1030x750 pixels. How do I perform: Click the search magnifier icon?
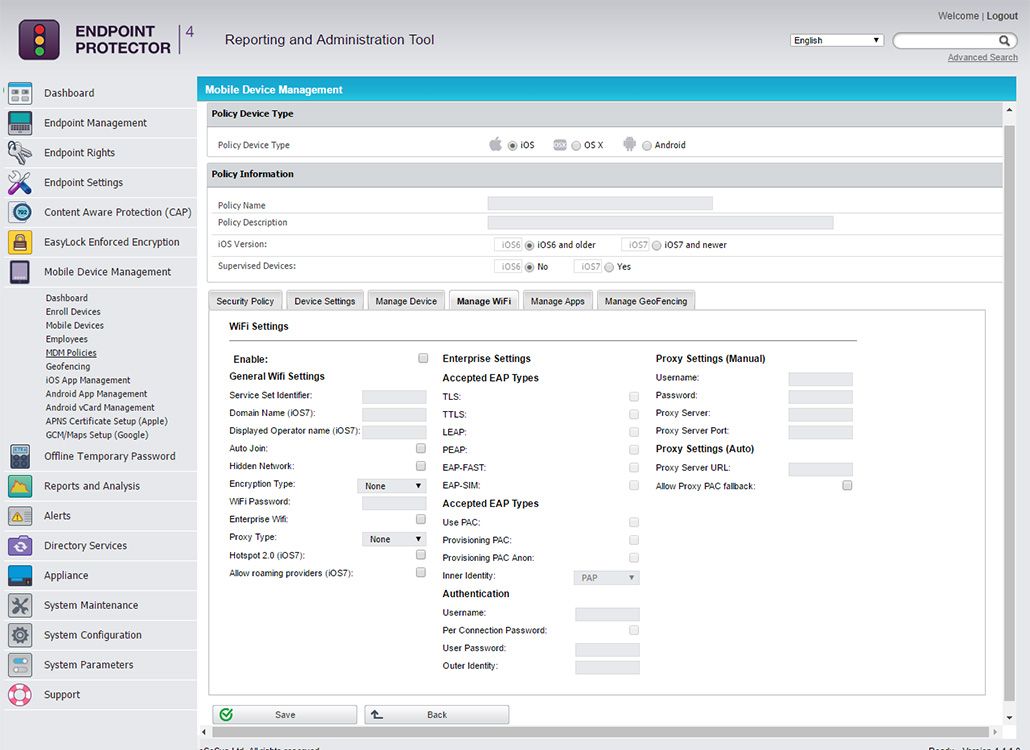coord(1004,41)
